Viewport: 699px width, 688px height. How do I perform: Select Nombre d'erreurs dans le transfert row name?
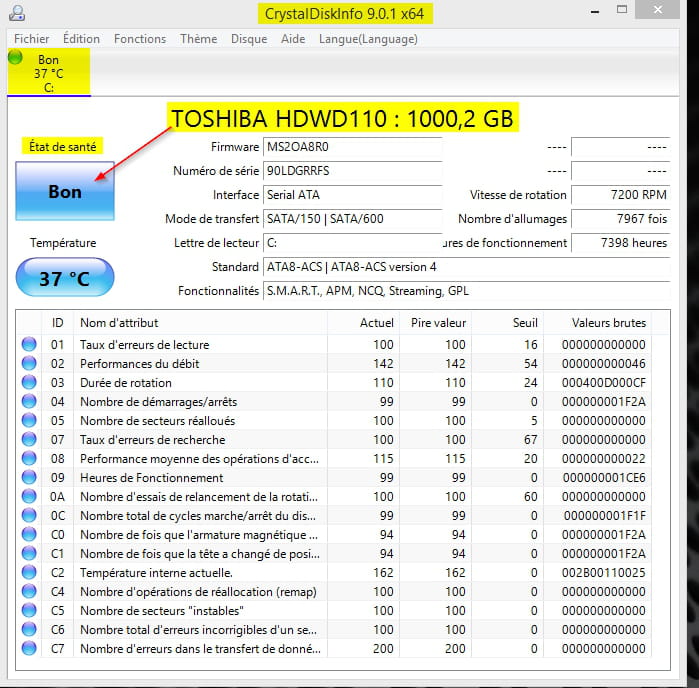tap(200, 648)
